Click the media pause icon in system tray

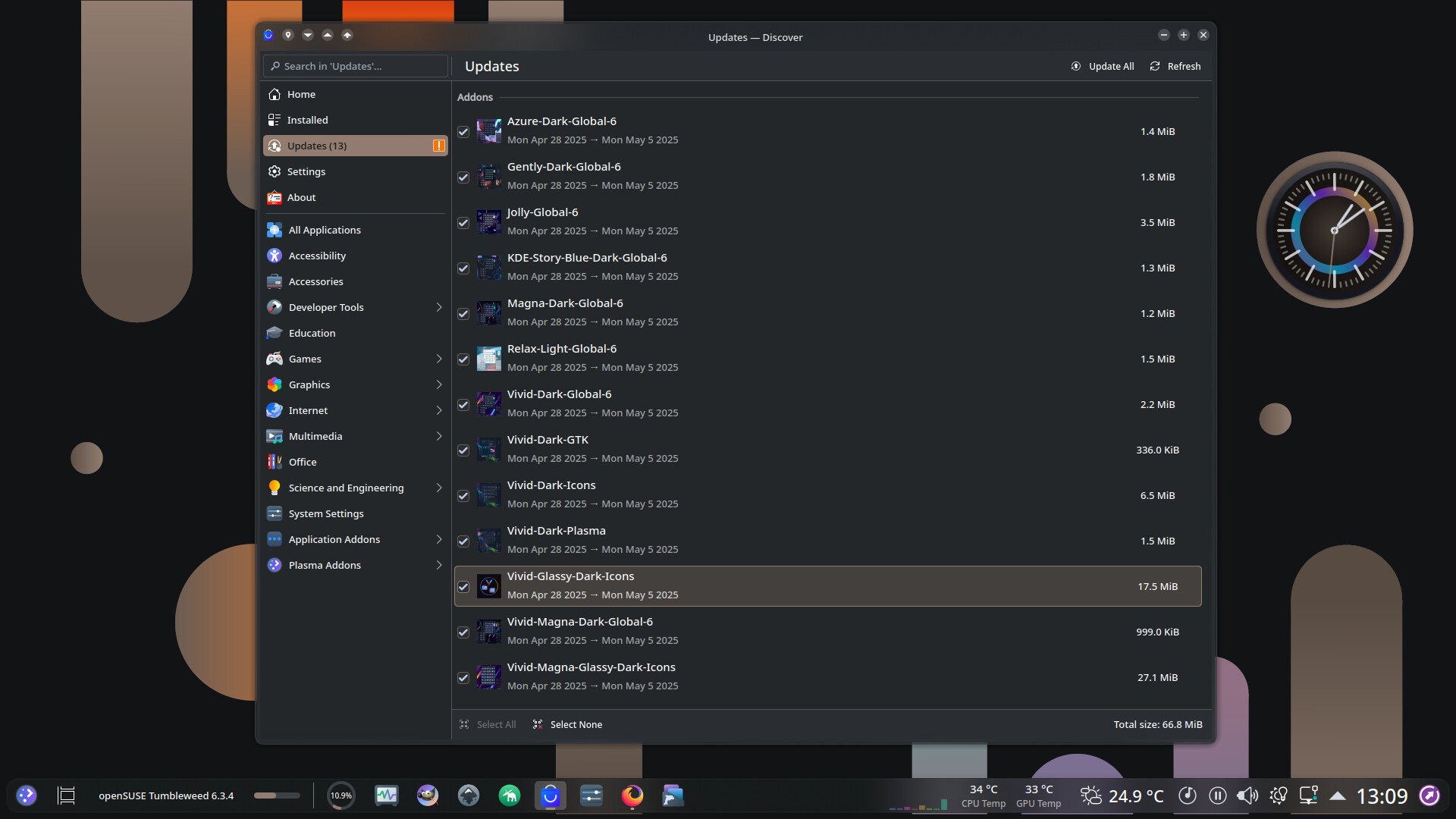[1218, 795]
